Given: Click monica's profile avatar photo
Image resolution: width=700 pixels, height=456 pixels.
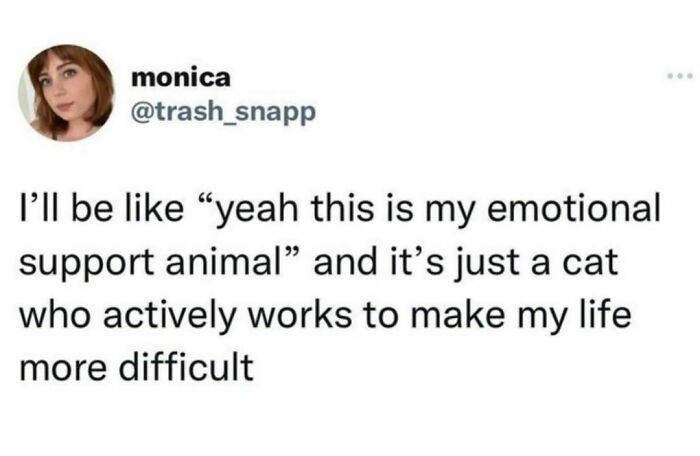Looking at the screenshot, I should 66,92.
